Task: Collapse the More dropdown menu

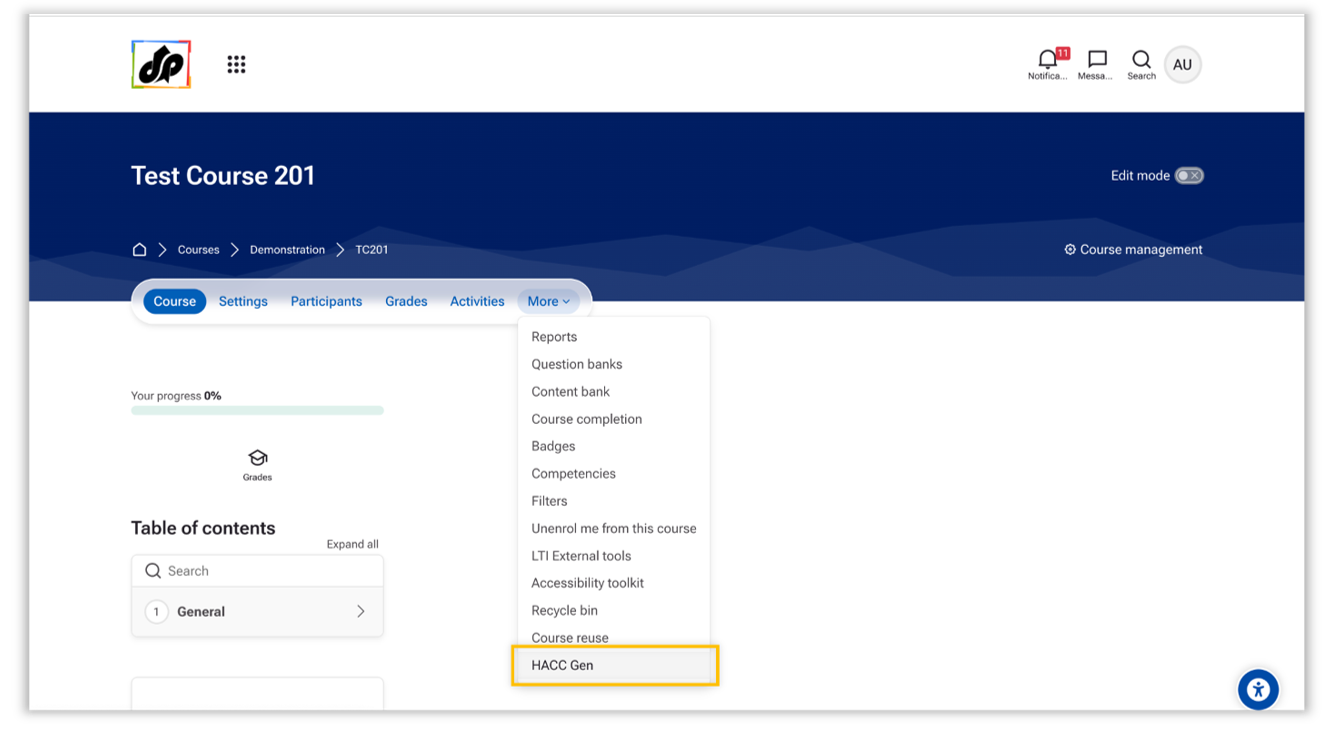Action: [548, 301]
